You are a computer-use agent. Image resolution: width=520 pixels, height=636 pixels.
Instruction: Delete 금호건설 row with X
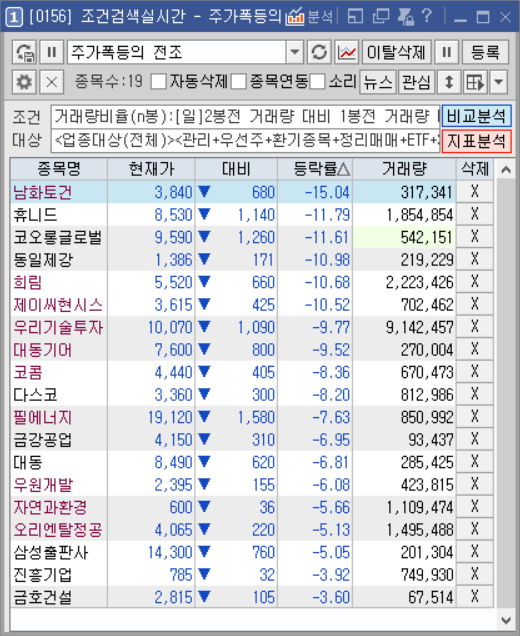[x=475, y=597]
